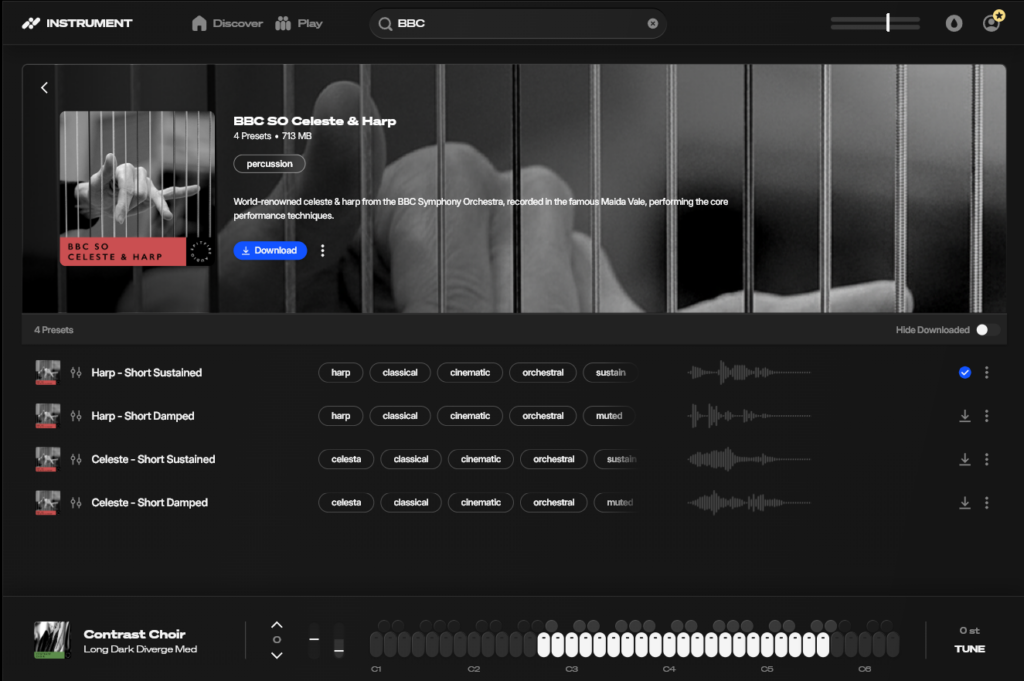Open more options beside the Download button
Screen dimensions: 1024x681
pos(322,251)
